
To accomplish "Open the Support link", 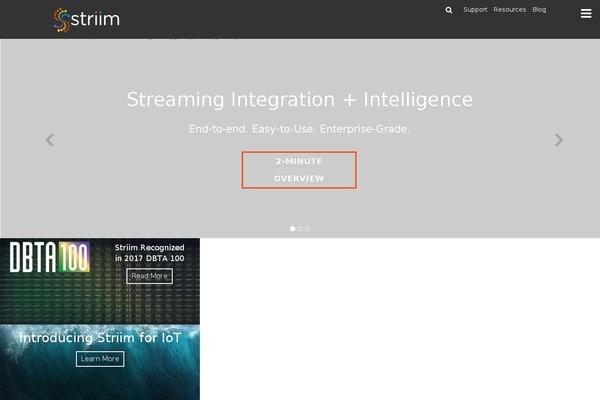I will tap(475, 10).
